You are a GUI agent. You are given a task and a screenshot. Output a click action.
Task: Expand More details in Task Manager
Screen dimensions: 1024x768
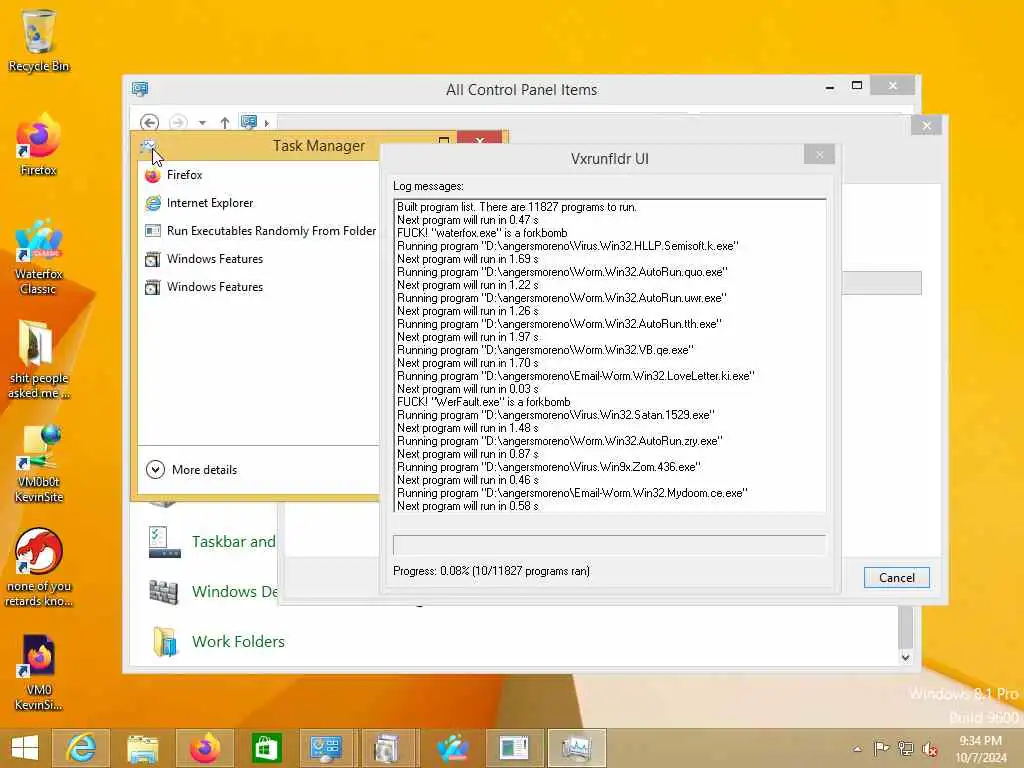coord(192,470)
